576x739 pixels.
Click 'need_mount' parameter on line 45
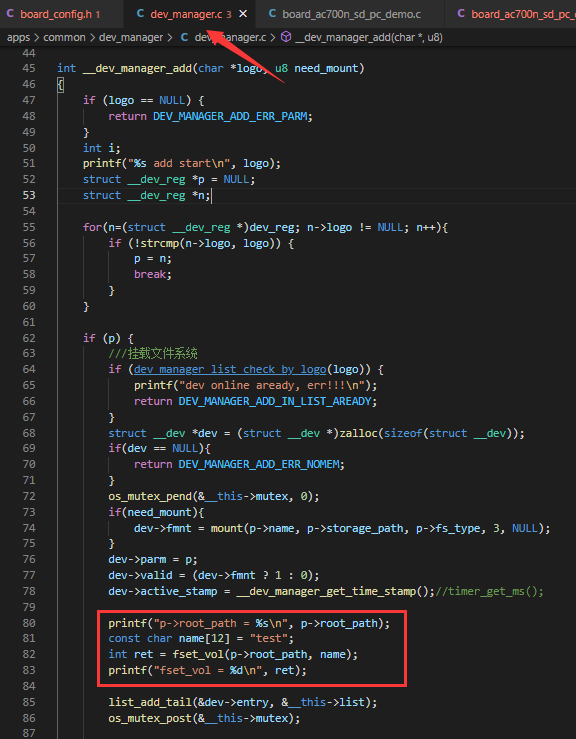(x=326, y=68)
